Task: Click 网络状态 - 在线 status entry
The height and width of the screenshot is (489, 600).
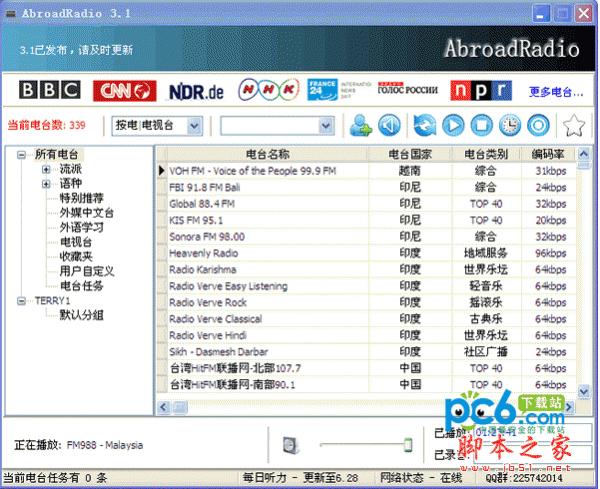Action: point(421,478)
